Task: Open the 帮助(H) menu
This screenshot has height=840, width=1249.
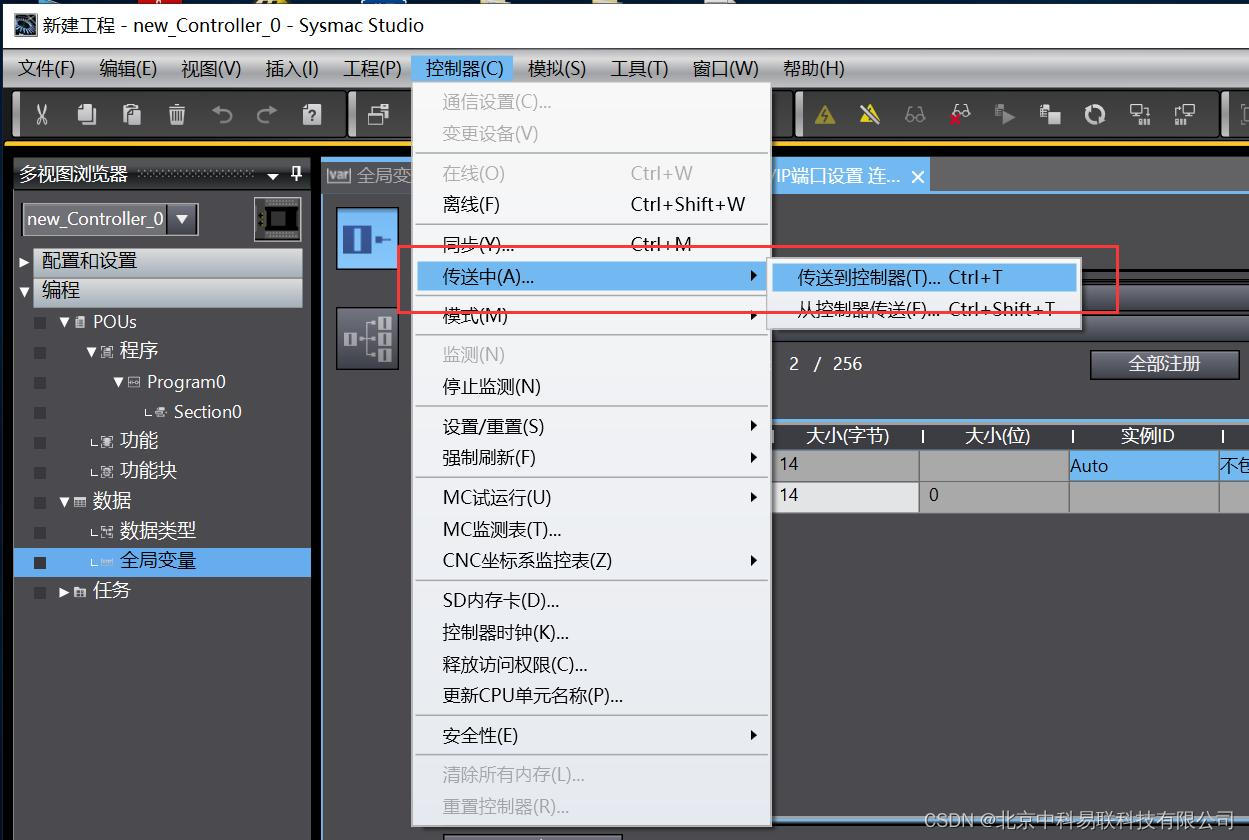Action: pos(813,68)
